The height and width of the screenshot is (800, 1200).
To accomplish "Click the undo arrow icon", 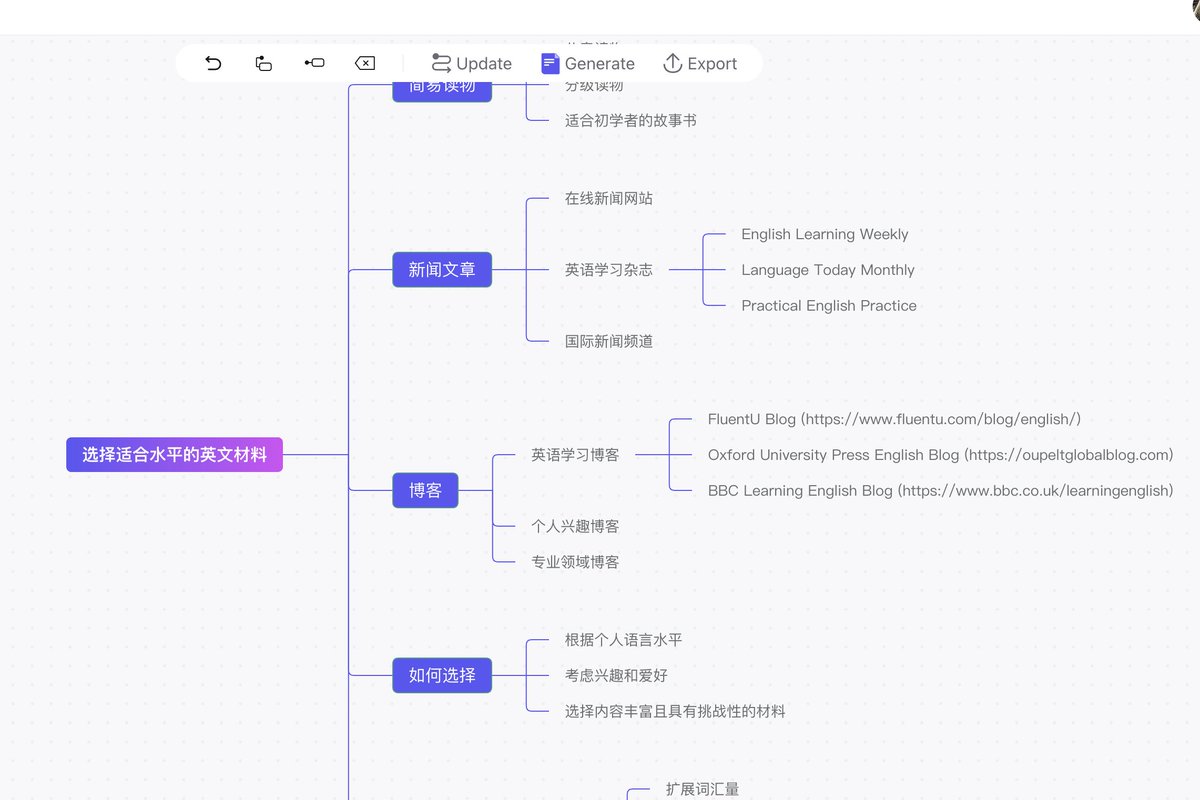I will (213, 63).
